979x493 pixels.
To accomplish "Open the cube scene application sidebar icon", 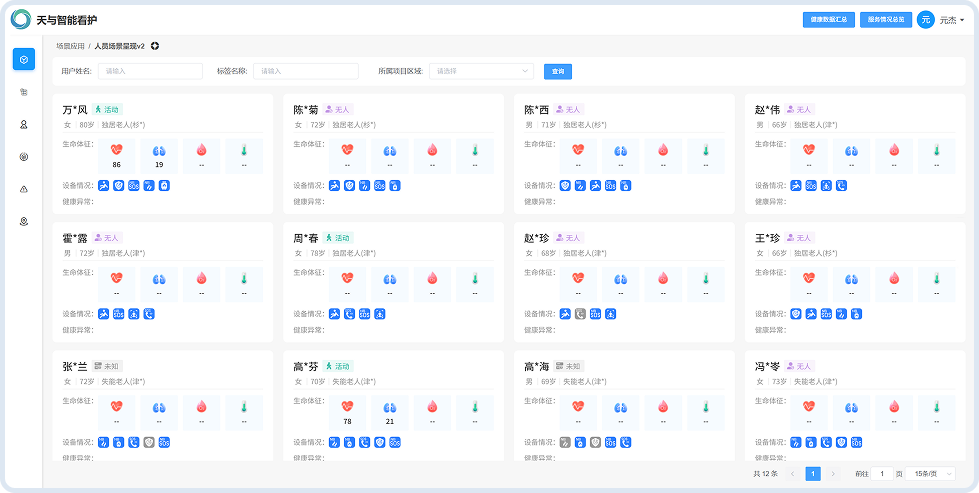I will [24, 59].
